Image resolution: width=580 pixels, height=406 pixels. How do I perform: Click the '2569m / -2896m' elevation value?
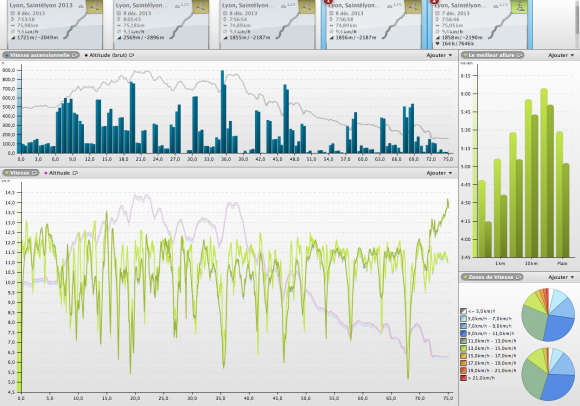coord(144,38)
